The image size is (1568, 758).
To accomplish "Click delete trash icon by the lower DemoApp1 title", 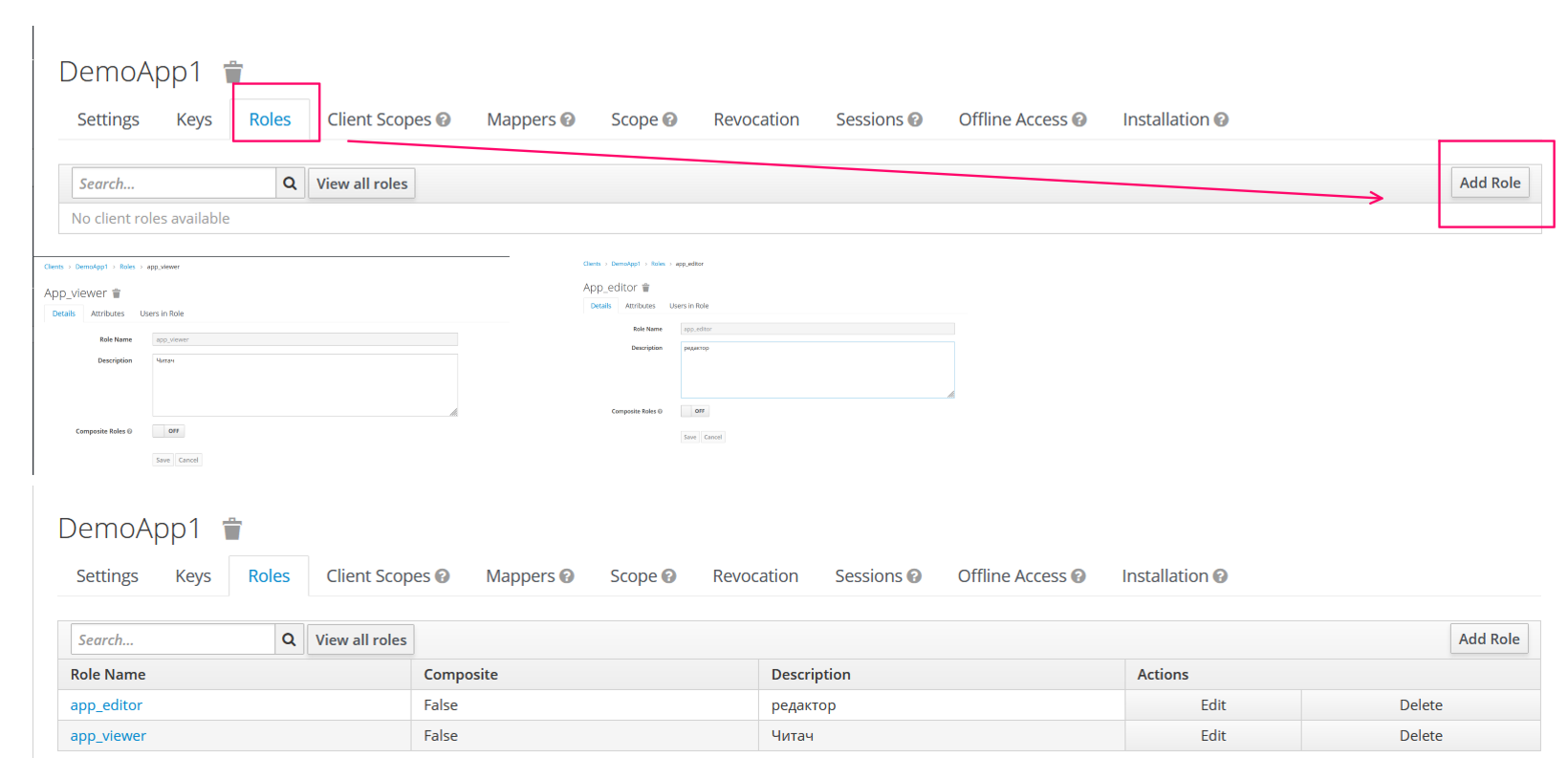I will click(x=232, y=530).
